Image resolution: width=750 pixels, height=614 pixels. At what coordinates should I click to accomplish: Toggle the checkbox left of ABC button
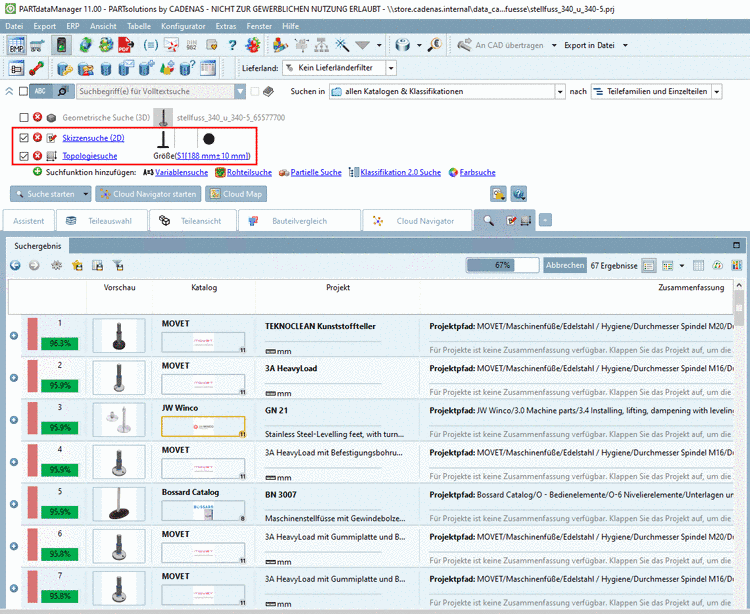coord(23,91)
